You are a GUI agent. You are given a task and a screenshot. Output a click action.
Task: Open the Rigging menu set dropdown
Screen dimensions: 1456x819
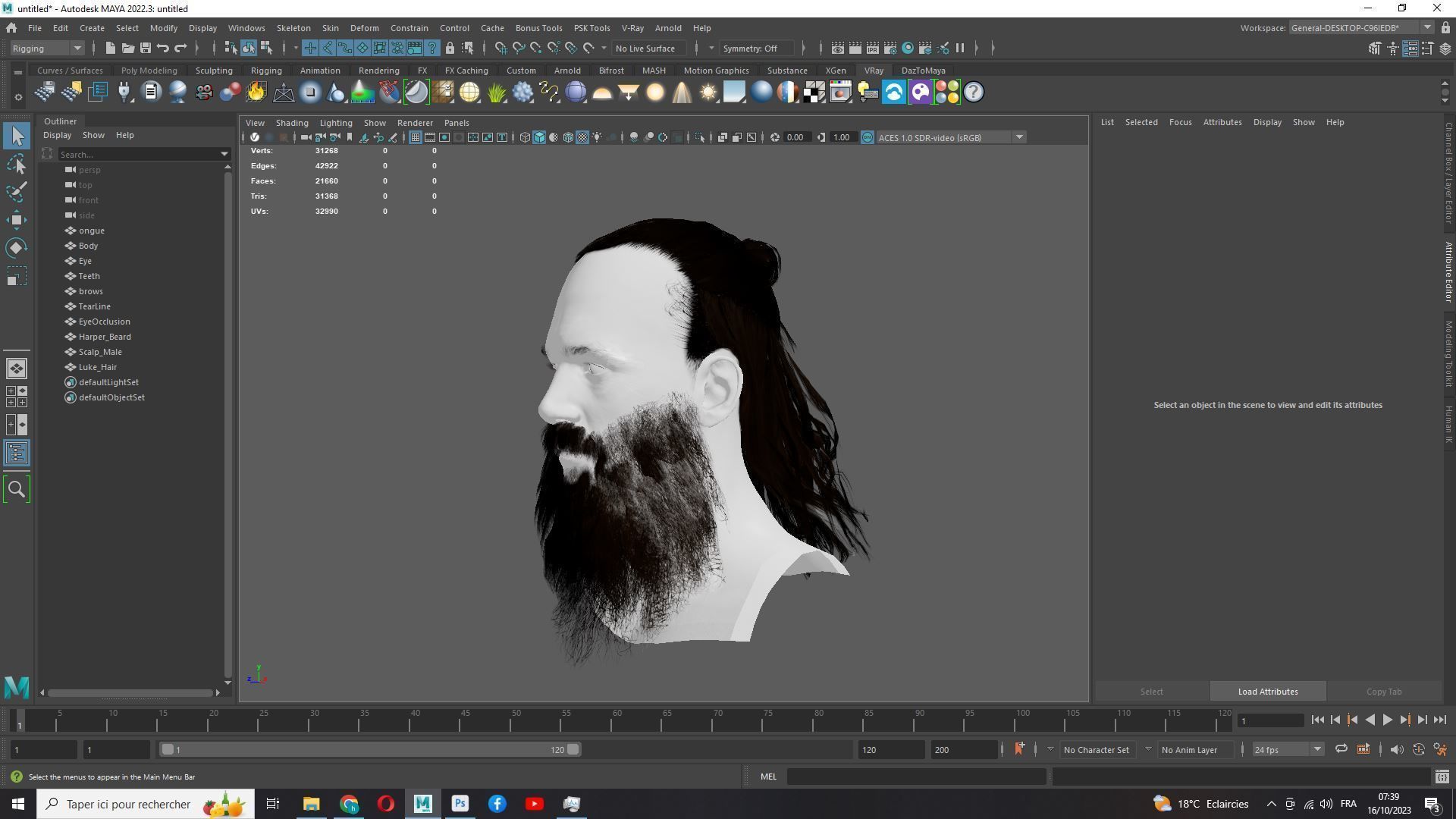coord(47,48)
